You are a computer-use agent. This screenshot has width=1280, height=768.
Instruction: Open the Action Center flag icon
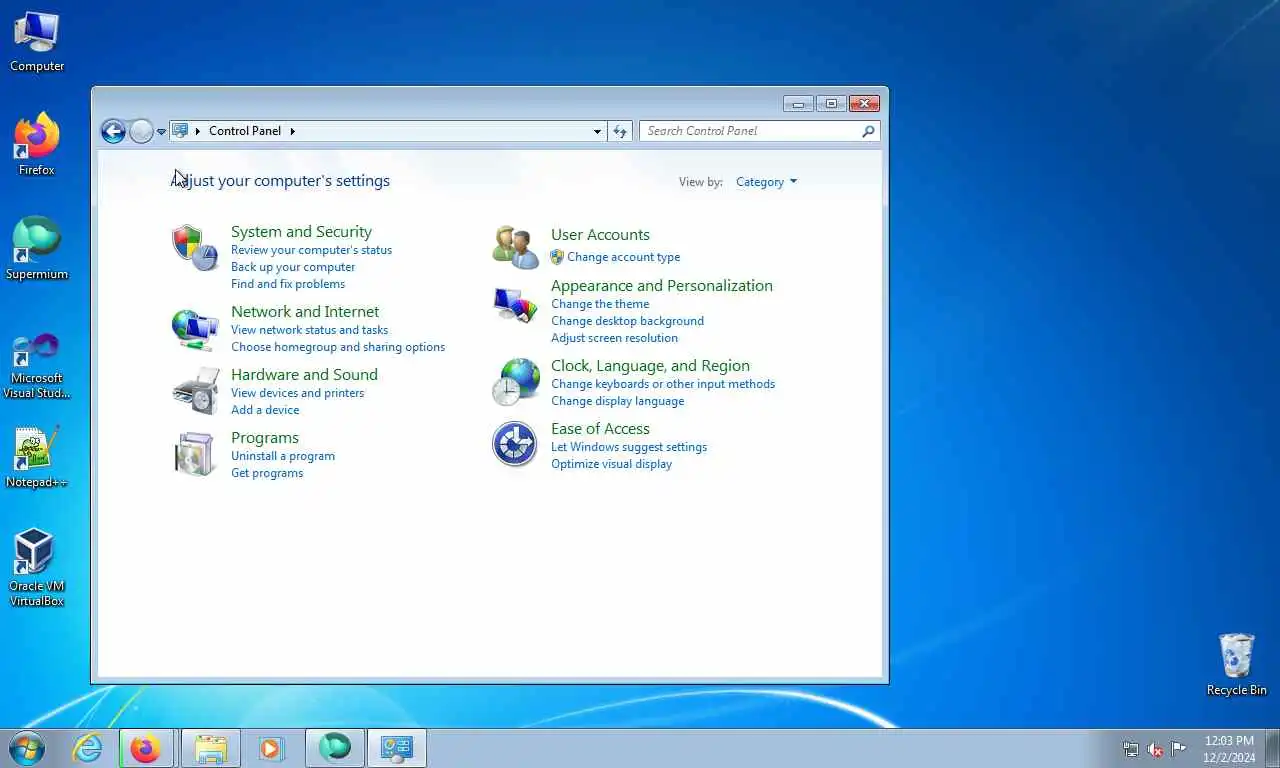[1179, 749]
